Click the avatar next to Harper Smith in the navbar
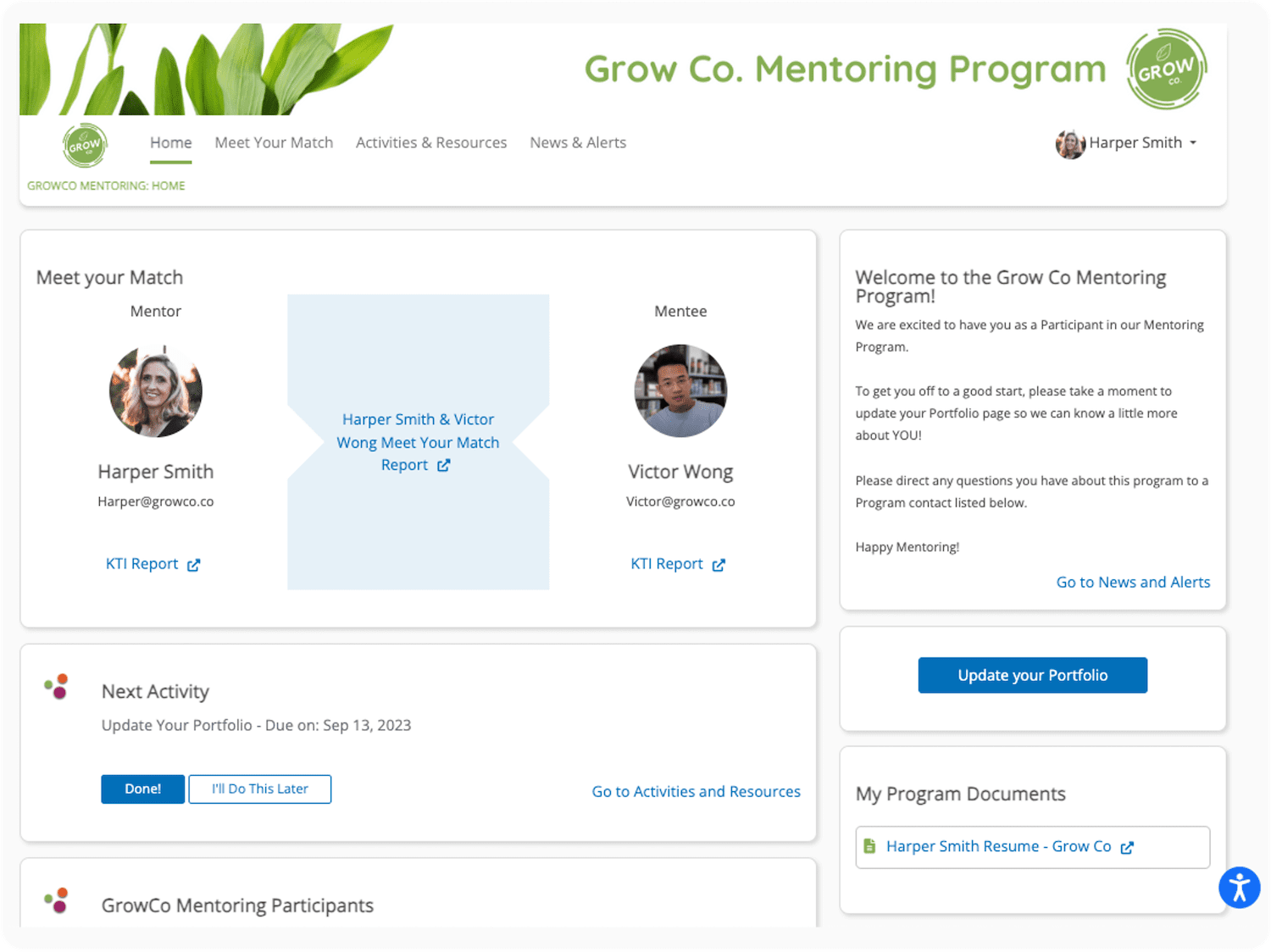The image size is (1271, 952). 1070,143
